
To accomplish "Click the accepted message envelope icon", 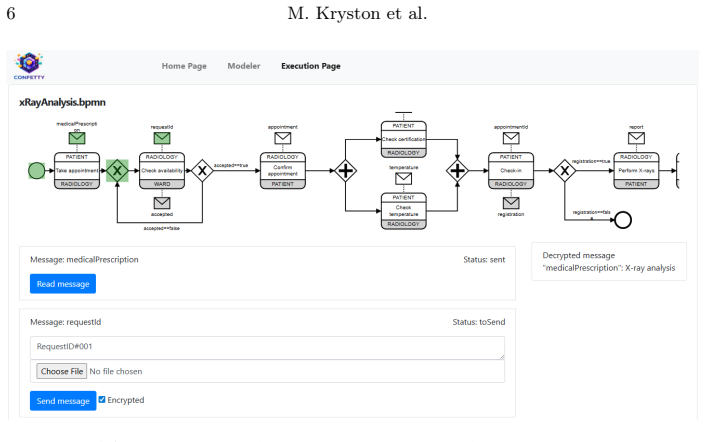I will (x=162, y=203).
